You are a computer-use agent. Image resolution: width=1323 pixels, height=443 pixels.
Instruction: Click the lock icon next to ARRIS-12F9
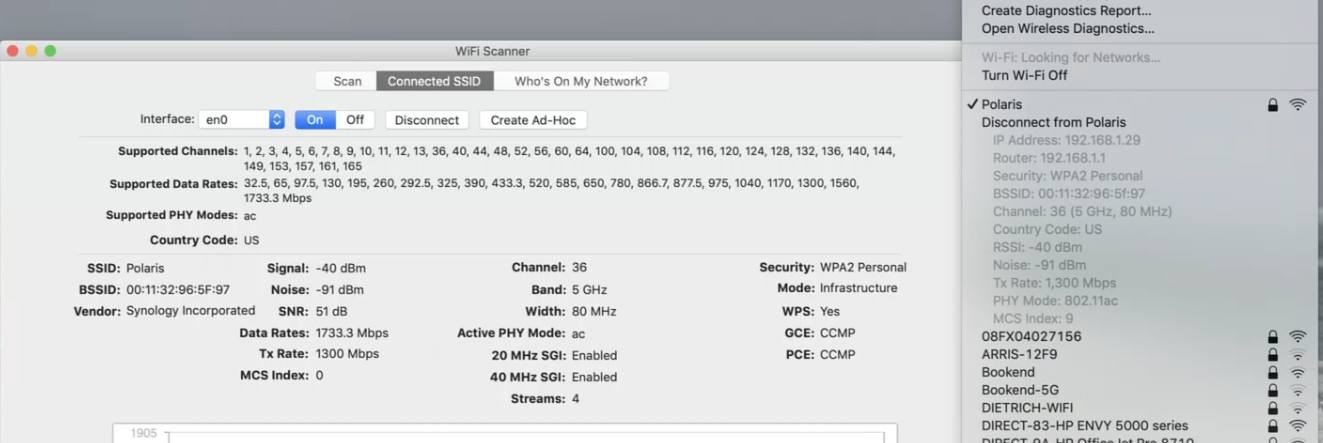(x=1273, y=355)
